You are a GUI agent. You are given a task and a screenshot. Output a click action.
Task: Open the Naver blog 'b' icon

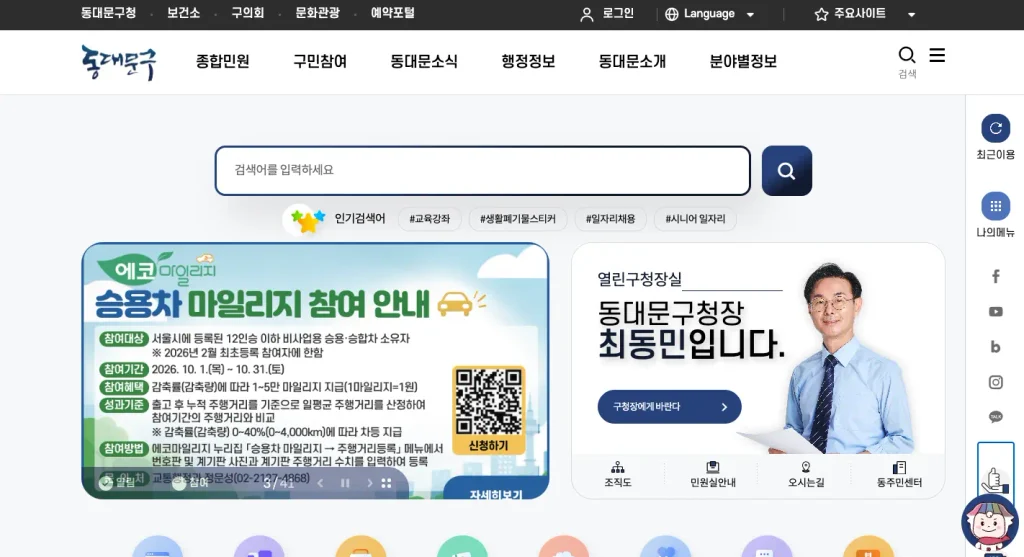(x=995, y=347)
